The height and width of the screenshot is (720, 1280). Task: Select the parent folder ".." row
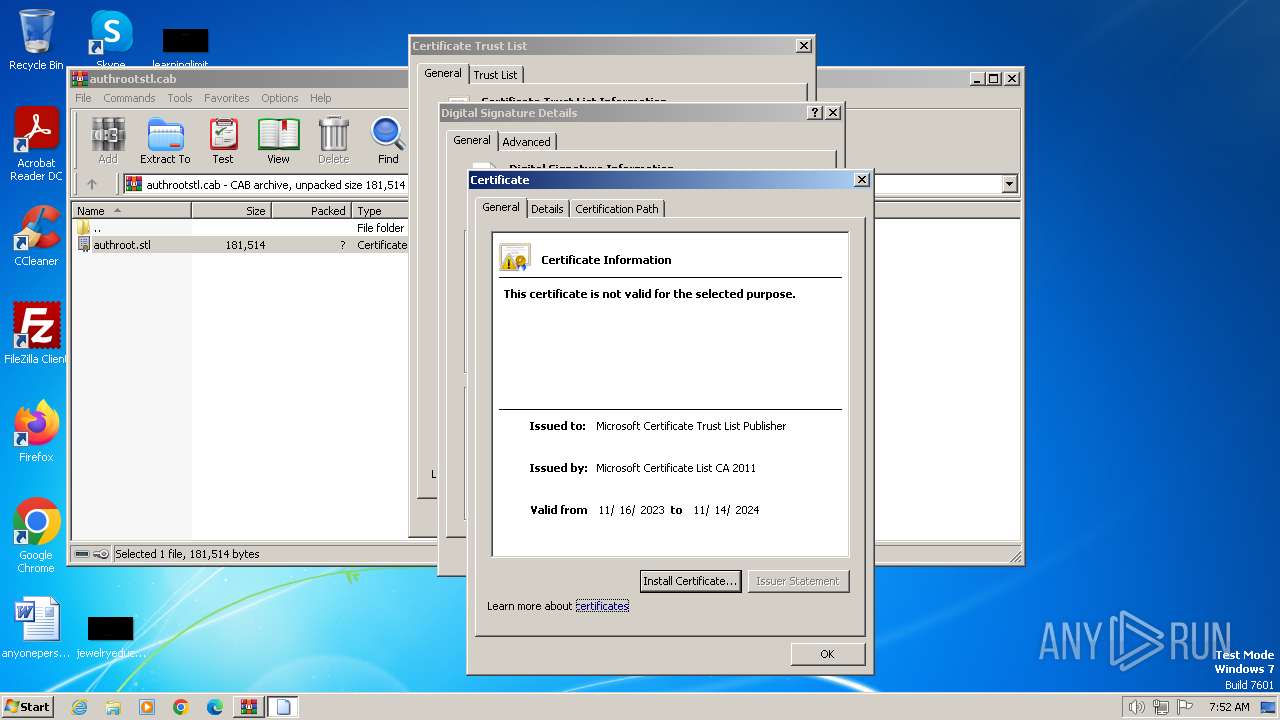[240, 228]
